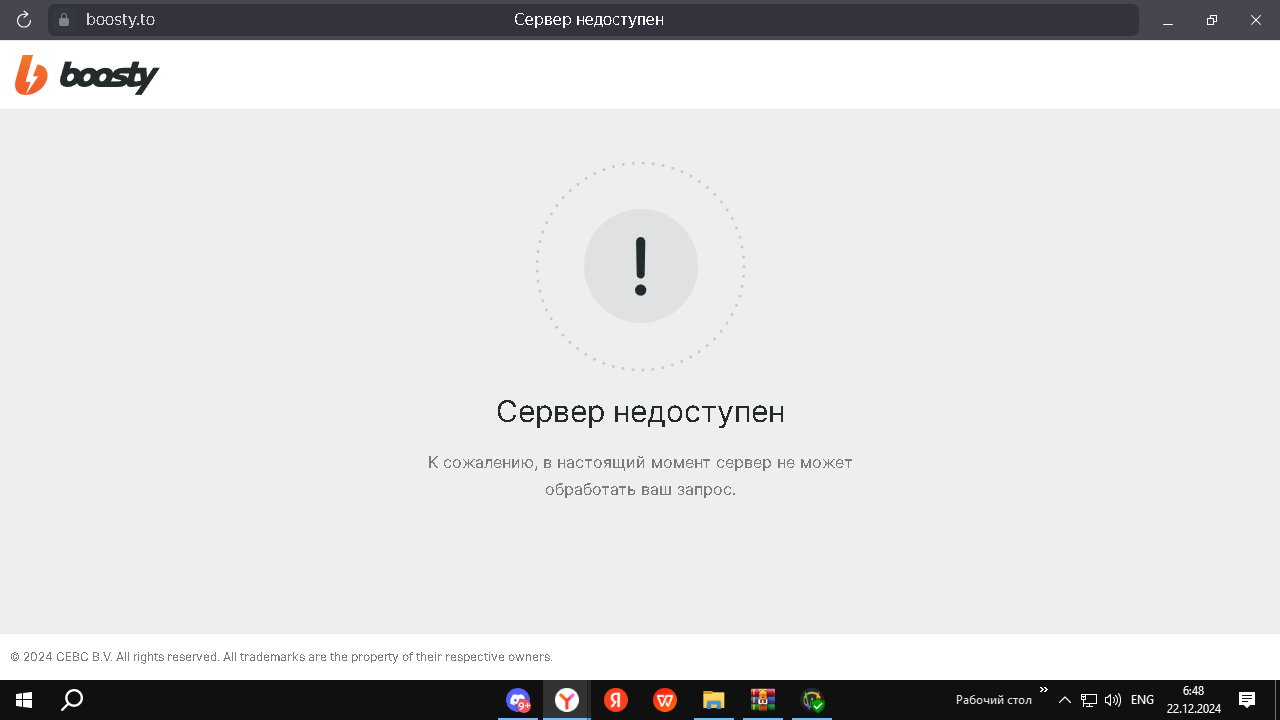Screen dimensions: 1280x720
Task: Open WPS Office from taskbar
Action: (665, 700)
